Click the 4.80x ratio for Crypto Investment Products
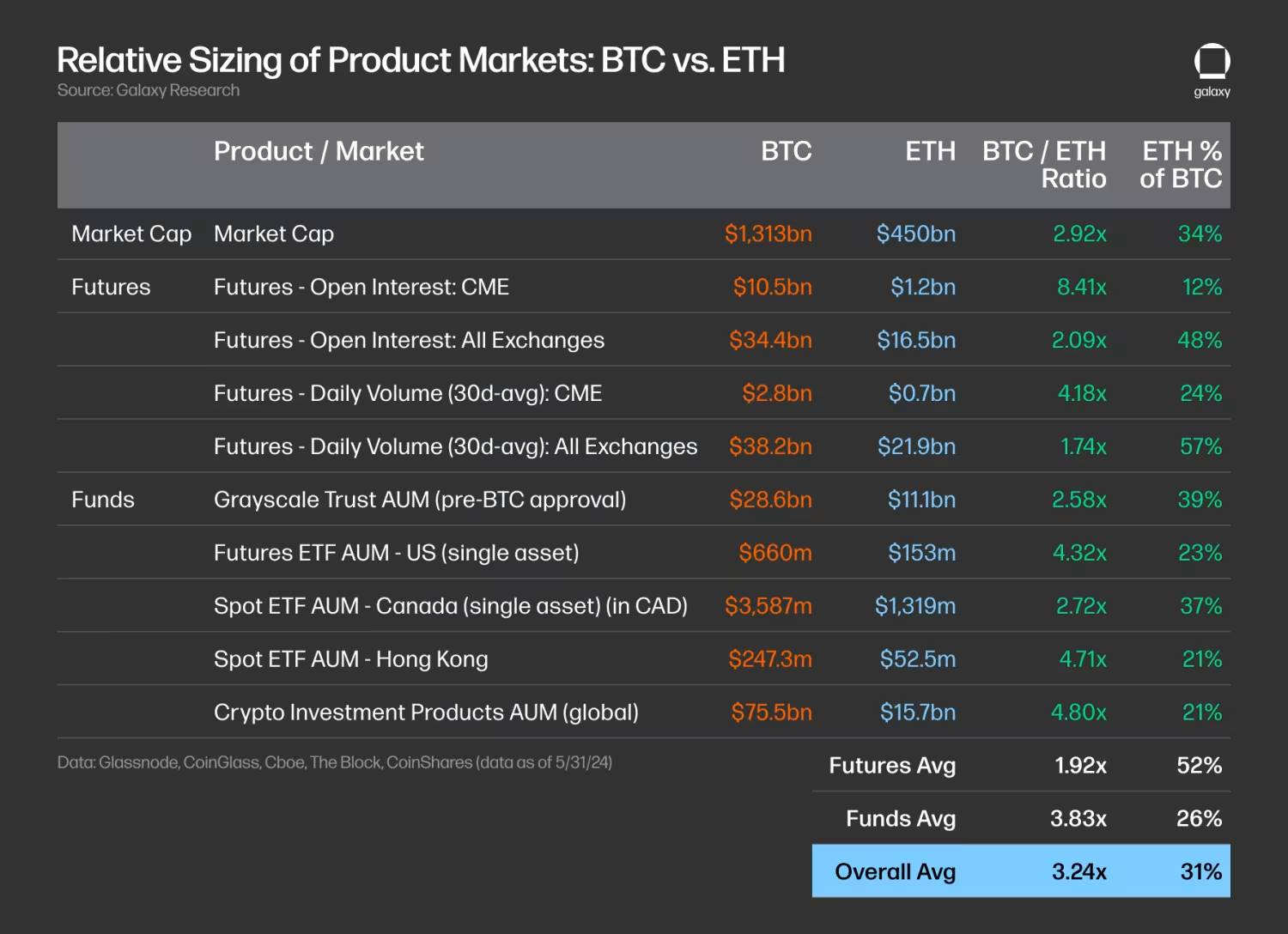 [x=1078, y=713]
